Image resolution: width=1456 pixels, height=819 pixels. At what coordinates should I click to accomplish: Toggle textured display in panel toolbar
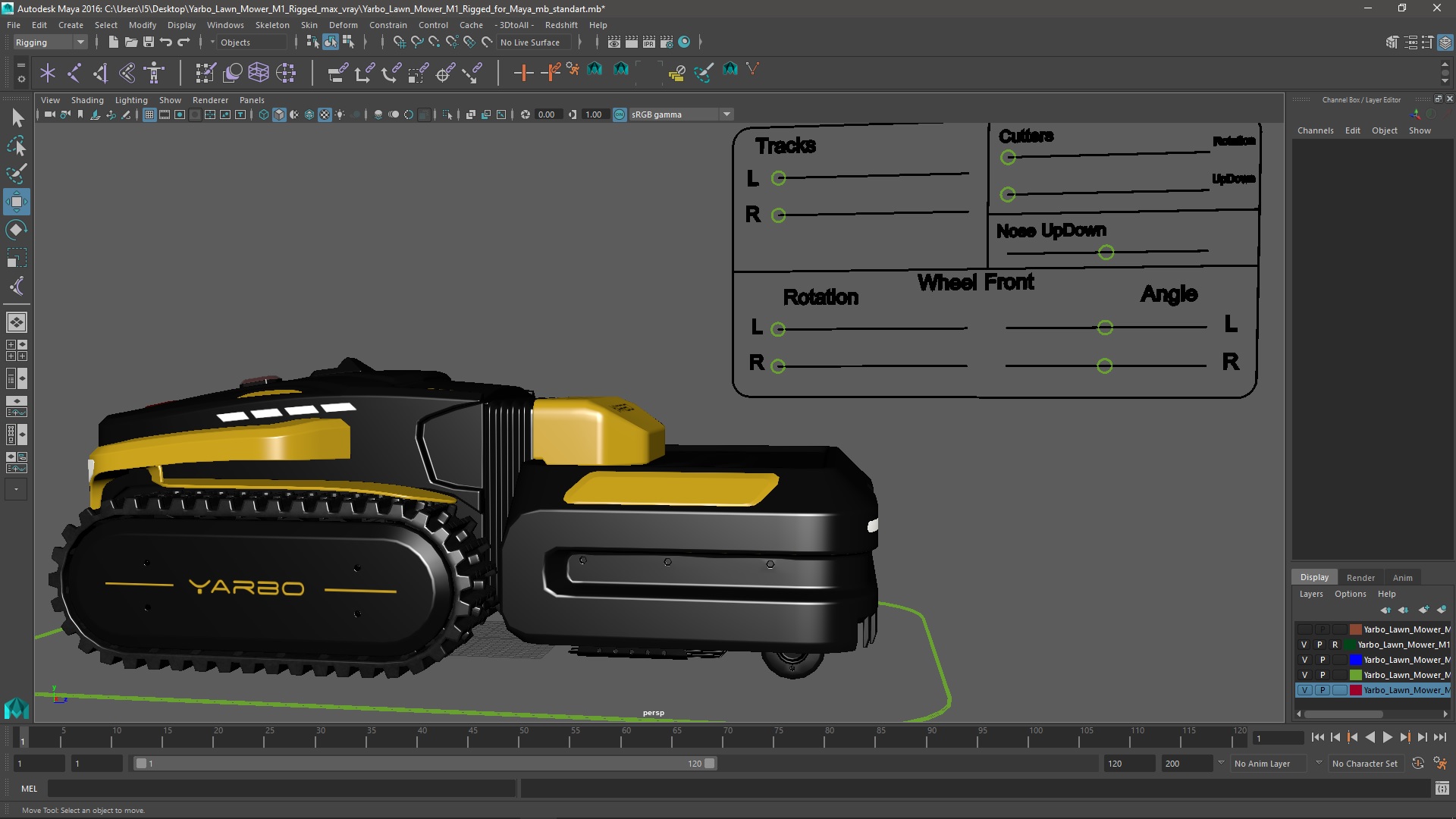coord(325,115)
